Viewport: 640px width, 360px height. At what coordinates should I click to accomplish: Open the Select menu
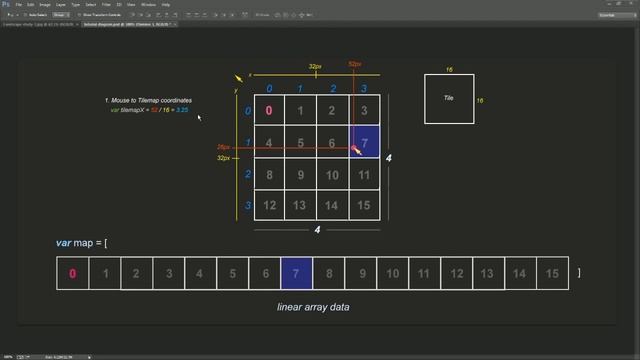[x=91, y=4]
